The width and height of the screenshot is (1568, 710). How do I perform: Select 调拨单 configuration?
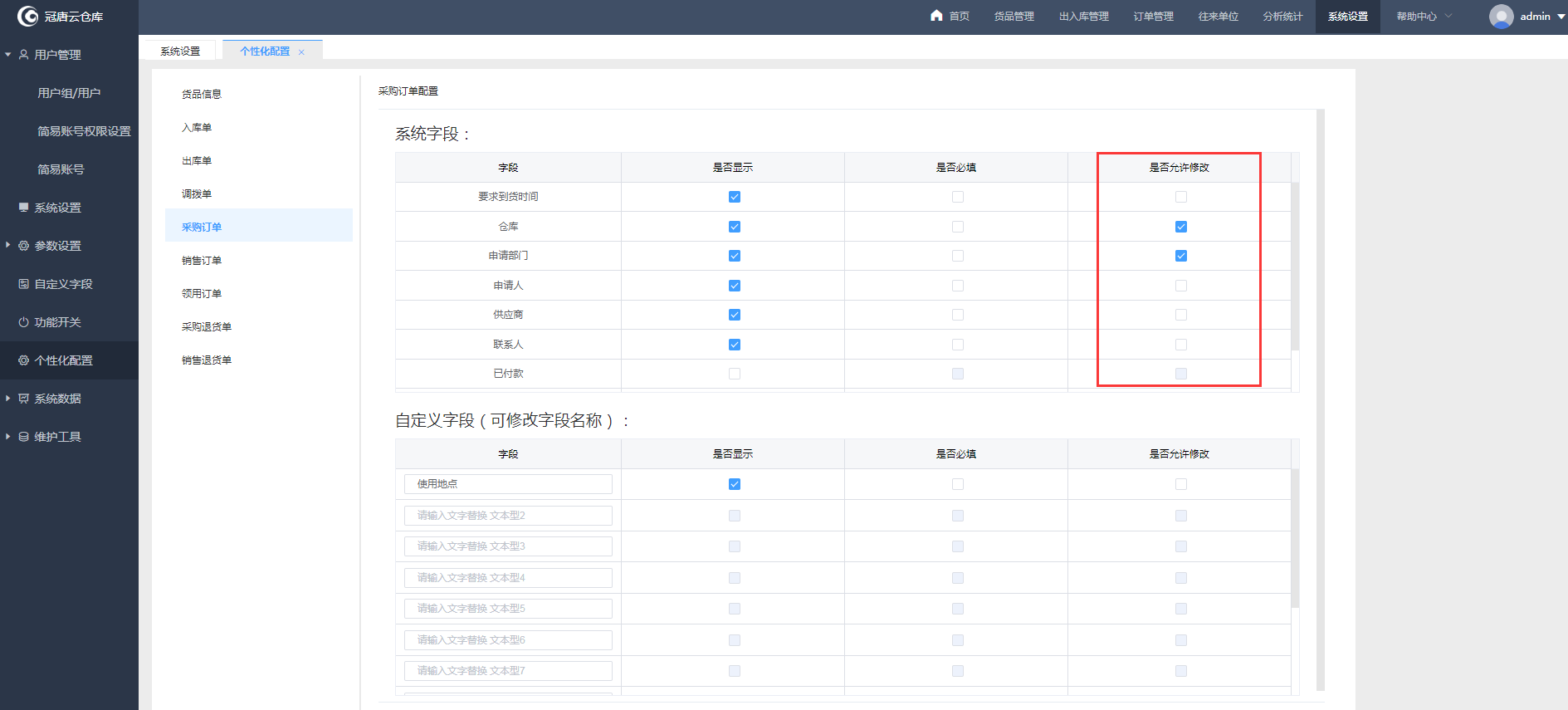pyautogui.click(x=259, y=193)
